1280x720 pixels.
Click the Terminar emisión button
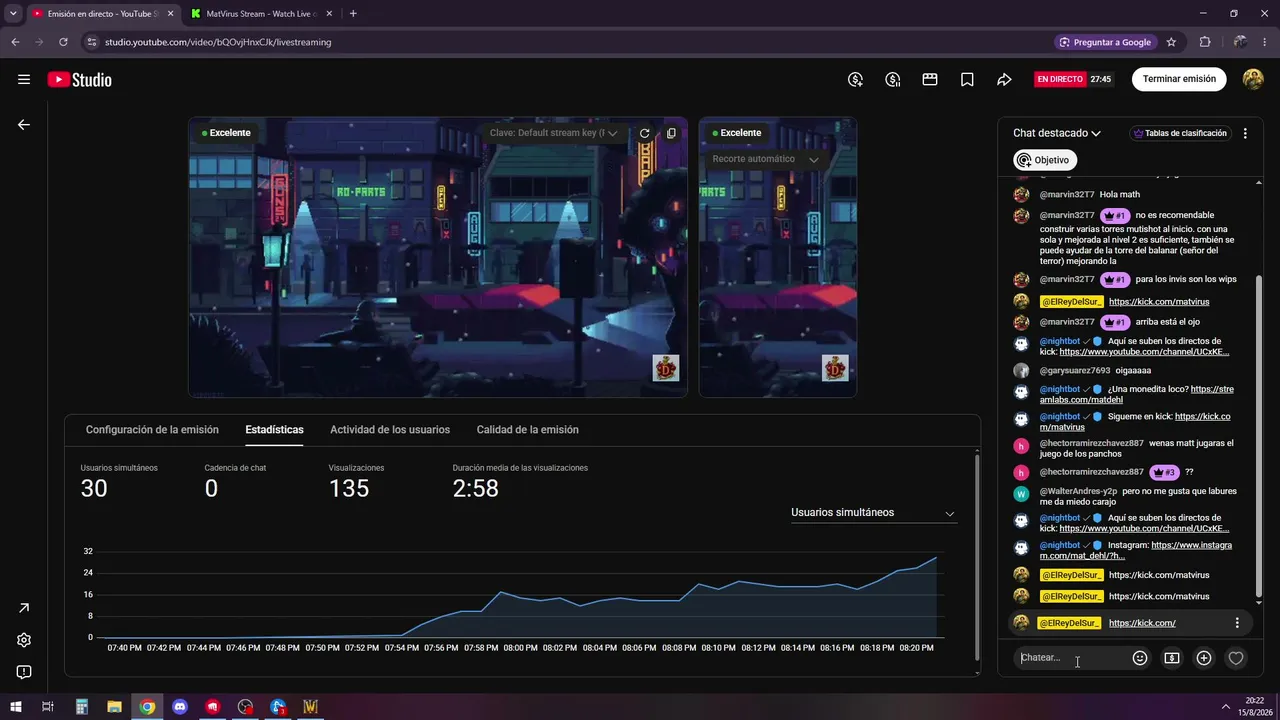(x=1179, y=79)
